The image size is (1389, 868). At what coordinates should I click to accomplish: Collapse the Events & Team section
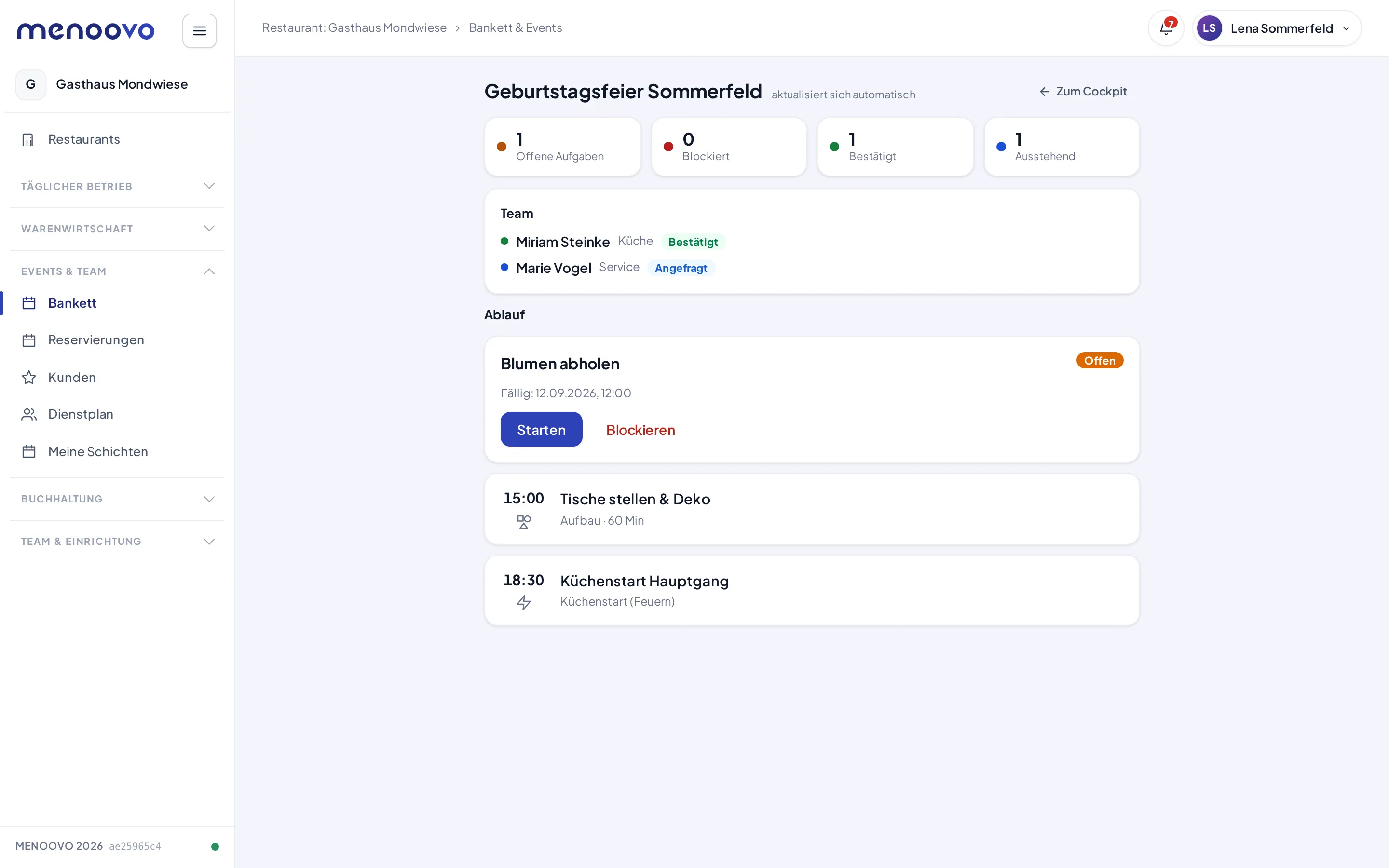117,271
